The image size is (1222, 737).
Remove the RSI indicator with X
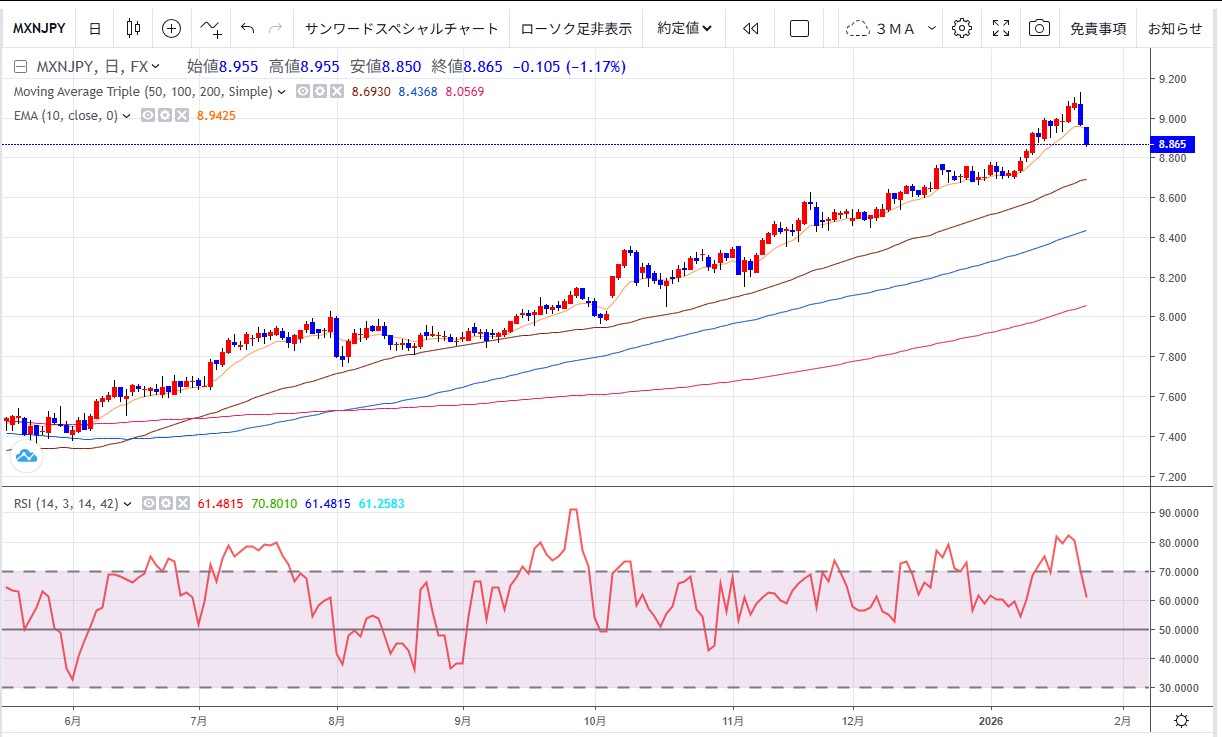pyautogui.click(x=182, y=504)
